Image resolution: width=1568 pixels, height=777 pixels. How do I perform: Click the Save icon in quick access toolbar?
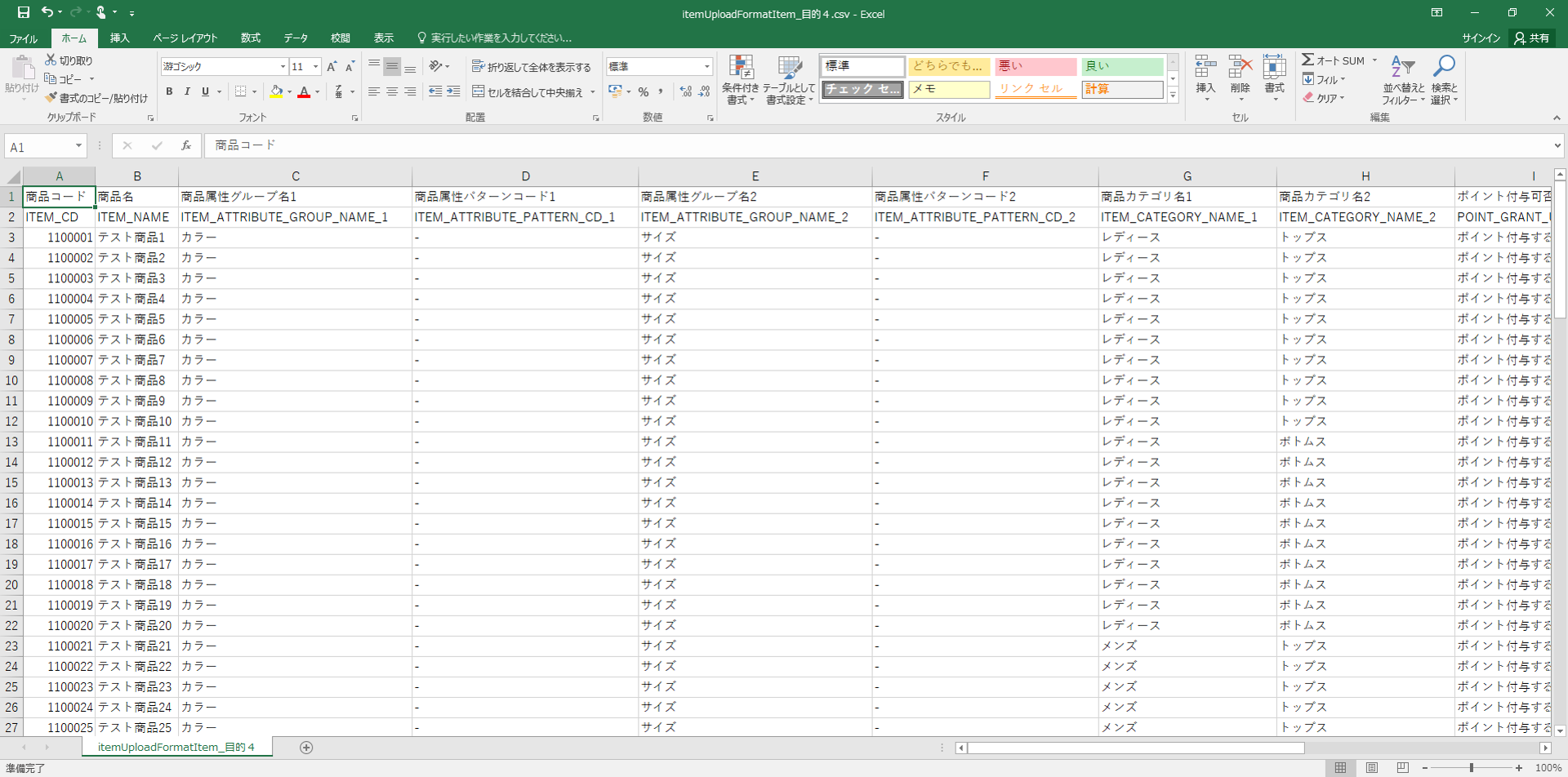[23, 12]
